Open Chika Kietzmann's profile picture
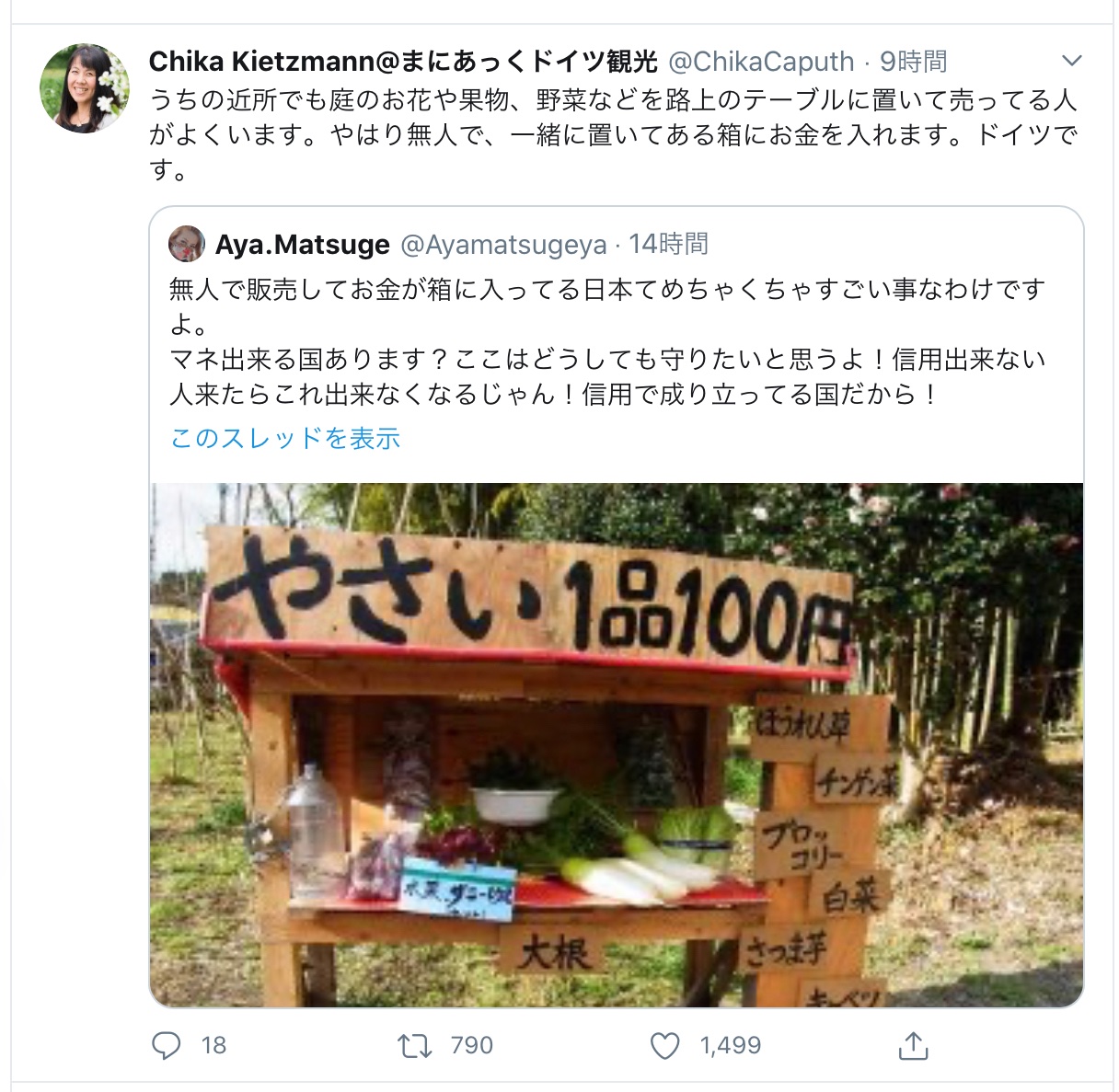The width and height of the screenshot is (1119, 1092). pos(85,87)
